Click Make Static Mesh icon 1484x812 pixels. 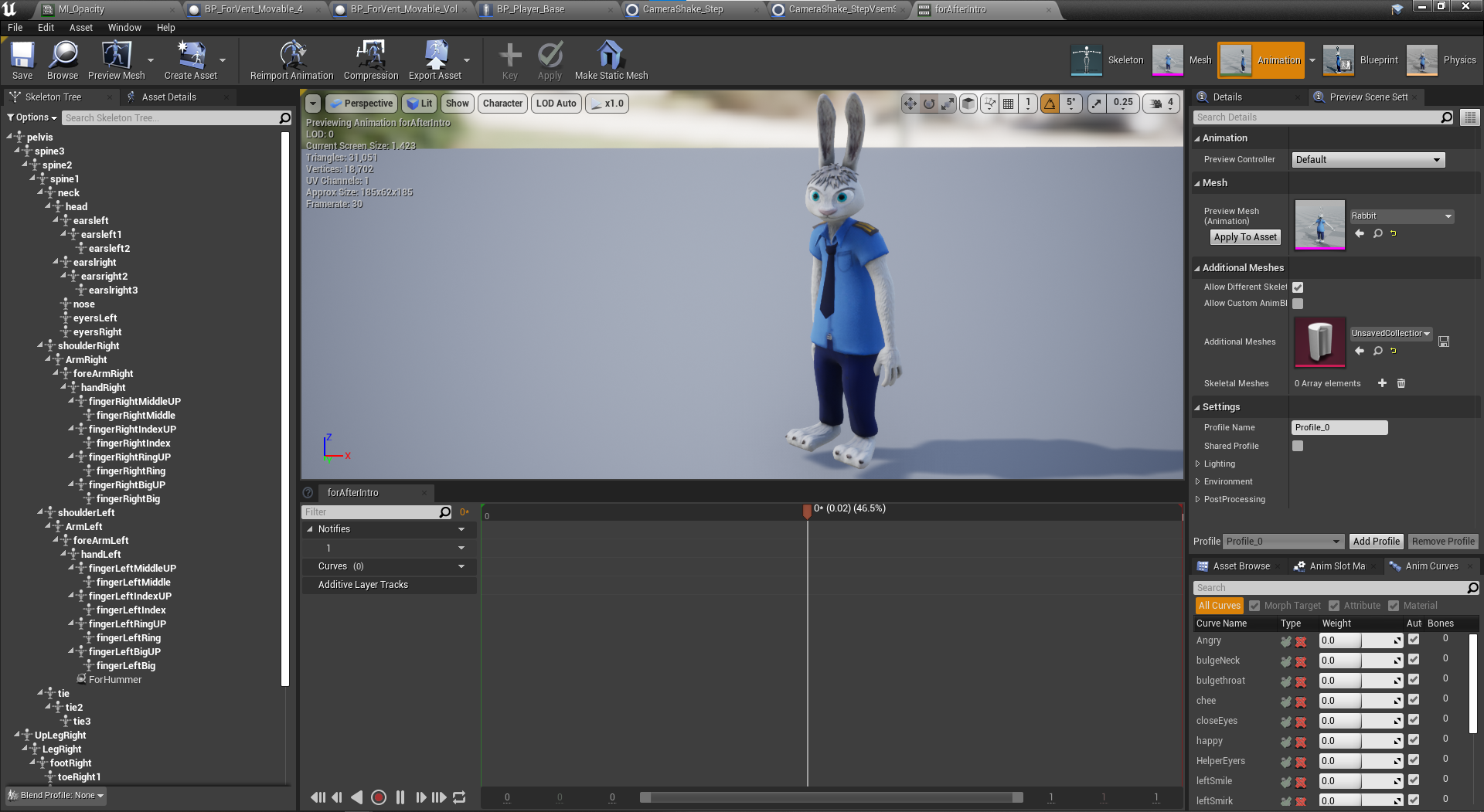tap(611, 60)
